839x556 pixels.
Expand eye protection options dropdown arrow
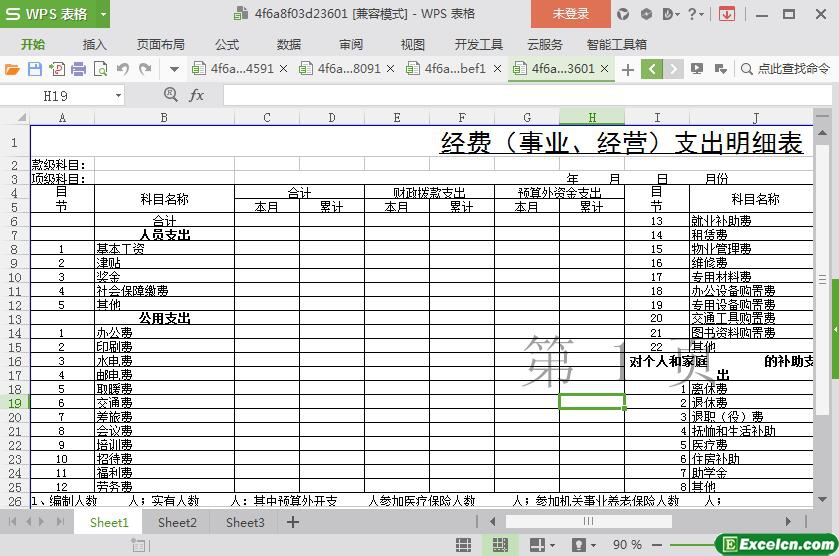coord(593,545)
